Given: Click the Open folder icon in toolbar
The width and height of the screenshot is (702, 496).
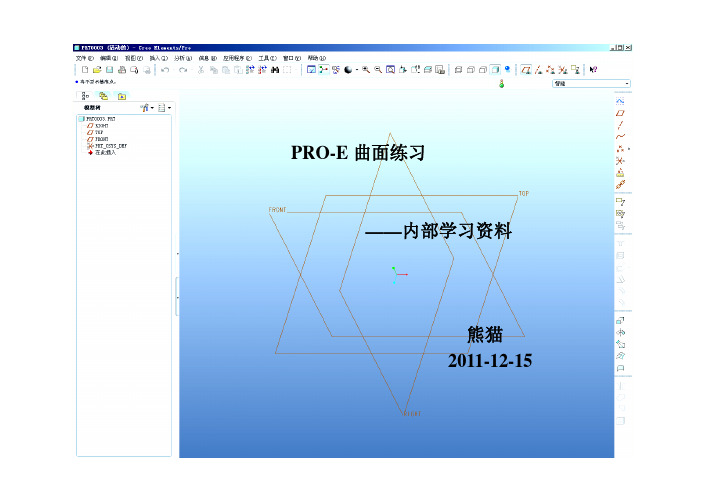Looking at the screenshot, I should 97,69.
